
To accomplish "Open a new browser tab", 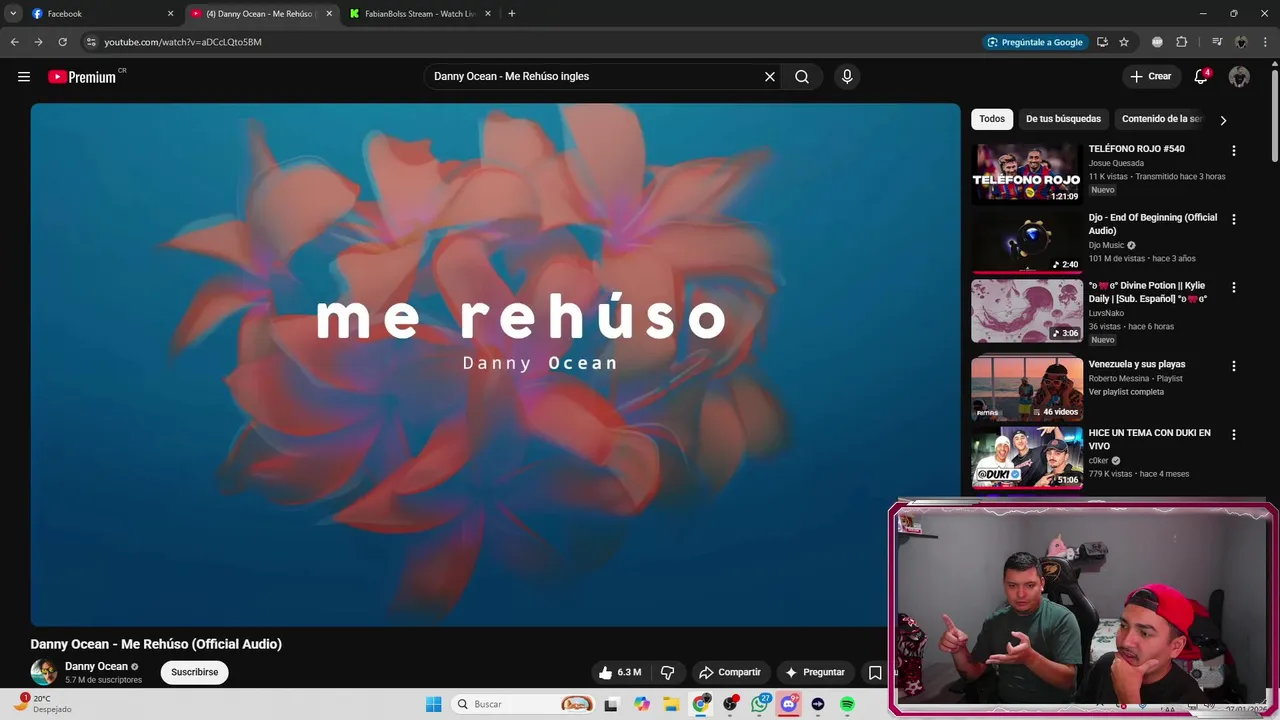I will click(x=512, y=14).
